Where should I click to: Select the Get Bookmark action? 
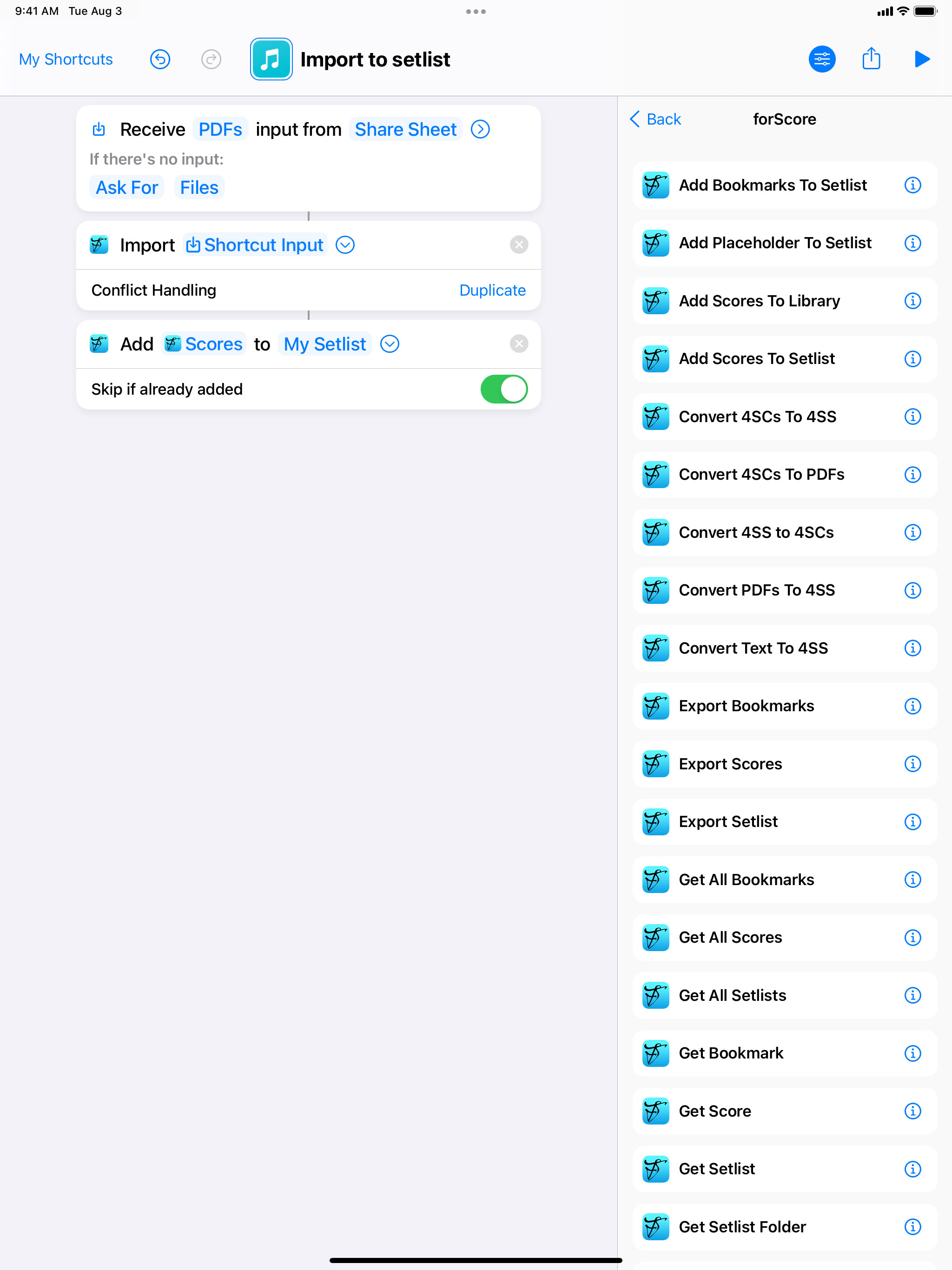784,1053
